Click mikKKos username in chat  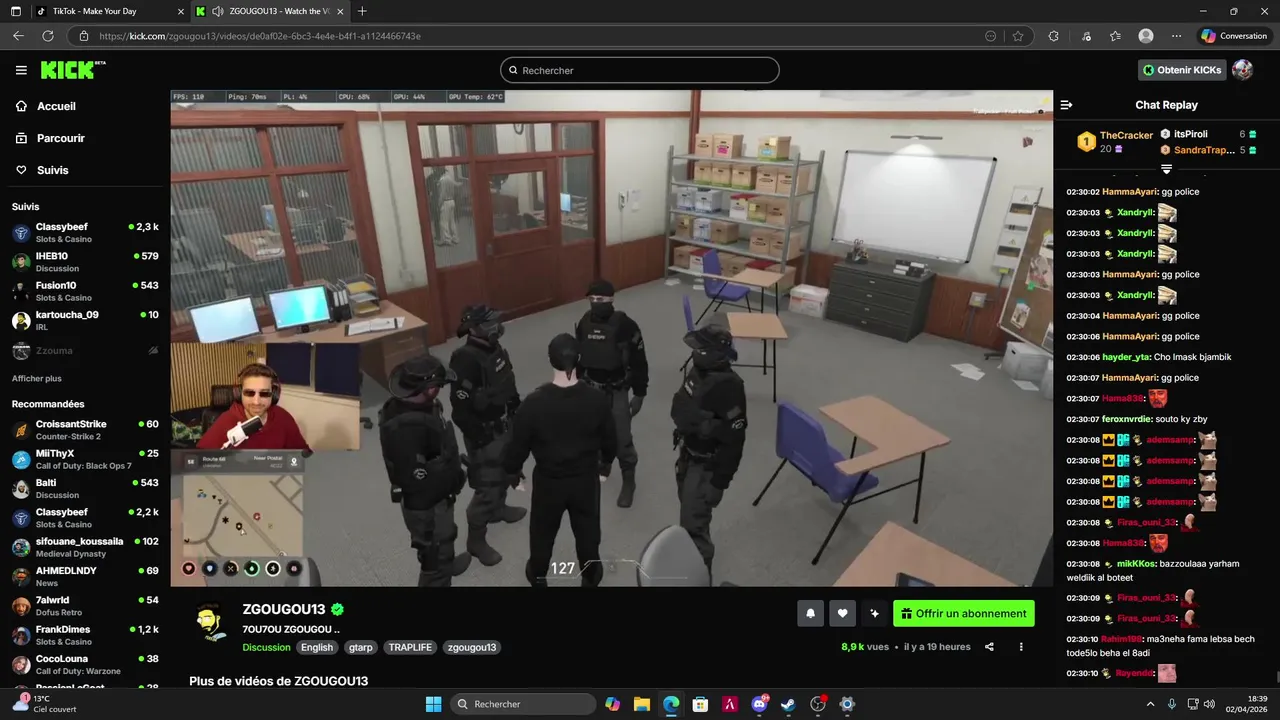click(1137, 564)
